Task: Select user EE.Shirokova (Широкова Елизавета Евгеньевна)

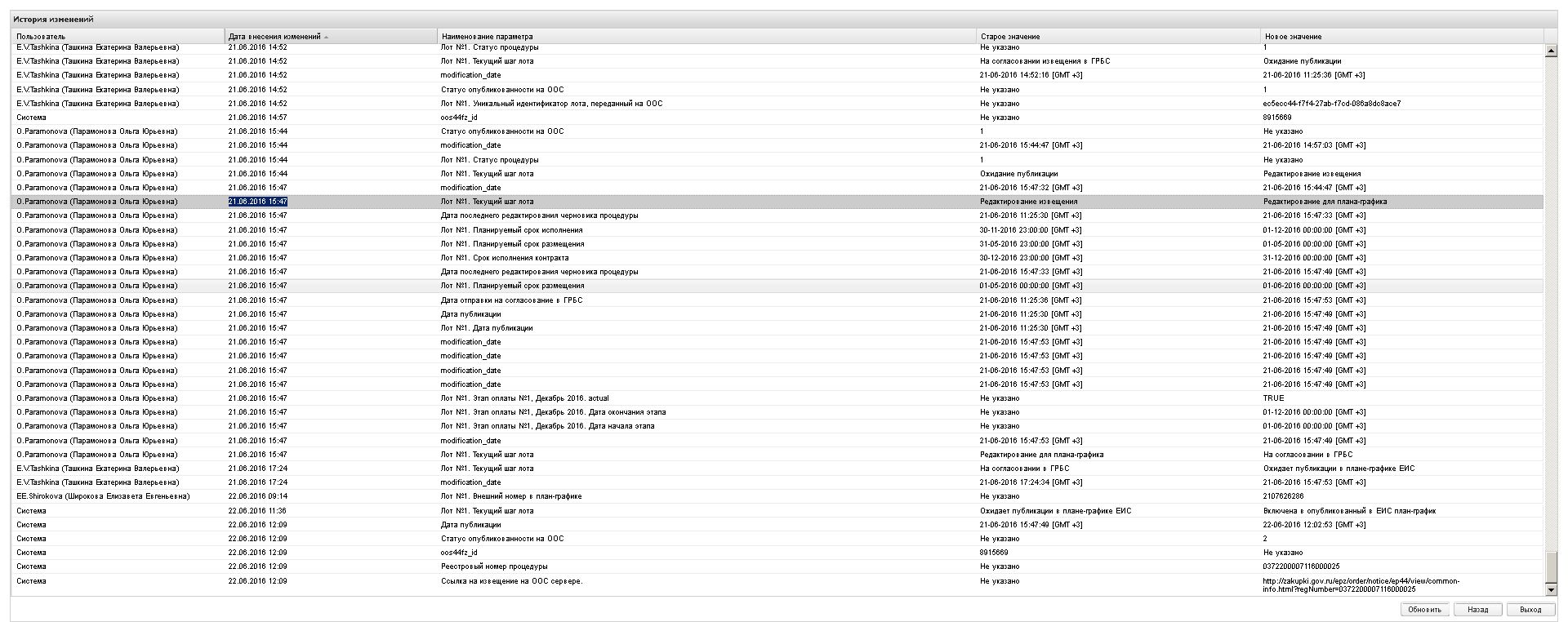Action: point(103,496)
